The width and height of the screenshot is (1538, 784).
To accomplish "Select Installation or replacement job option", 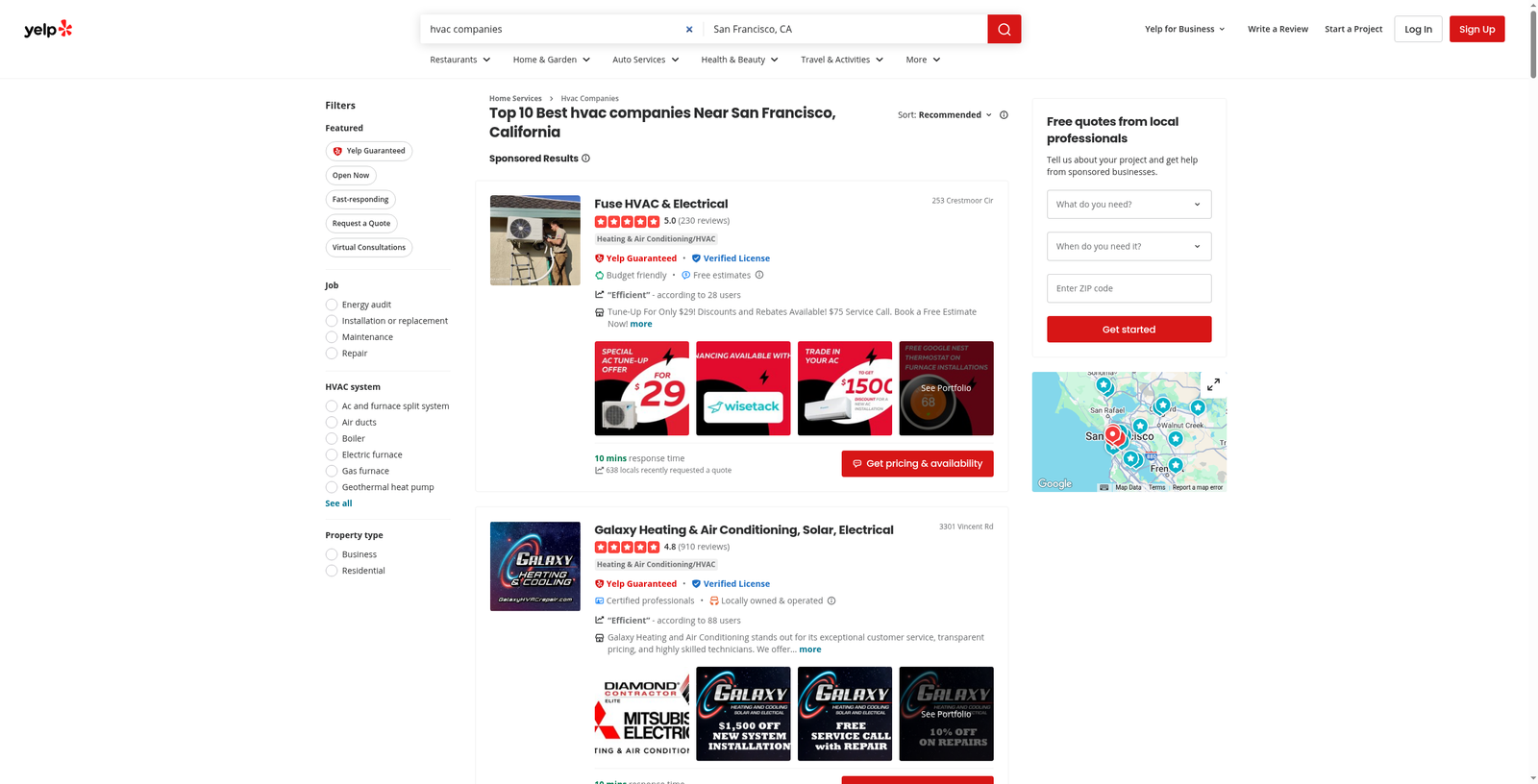I will [x=332, y=321].
